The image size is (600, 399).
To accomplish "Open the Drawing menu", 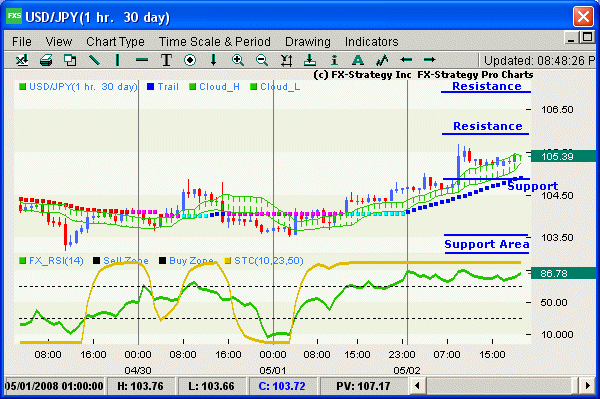I will coord(308,42).
